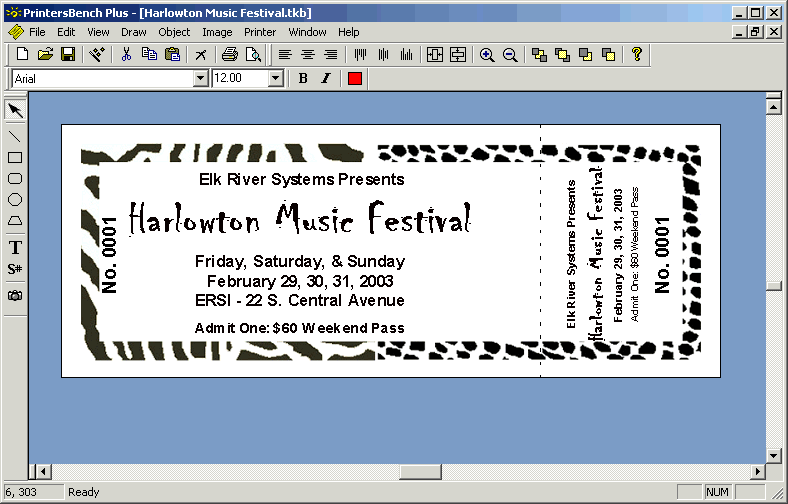Toggle Bold text formatting
Image resolution: width=788 pixels, height=504 pixels.
[x=304, y=78]
